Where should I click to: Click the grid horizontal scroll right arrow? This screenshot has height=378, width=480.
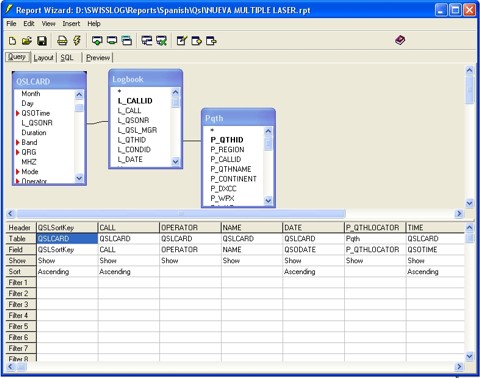click(459, 367)
